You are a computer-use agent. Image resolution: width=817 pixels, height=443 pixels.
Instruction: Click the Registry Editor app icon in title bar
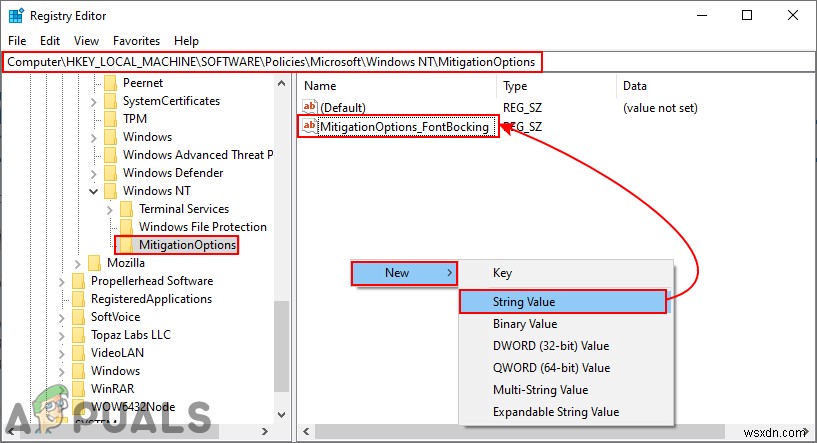(x=16, y=16)
